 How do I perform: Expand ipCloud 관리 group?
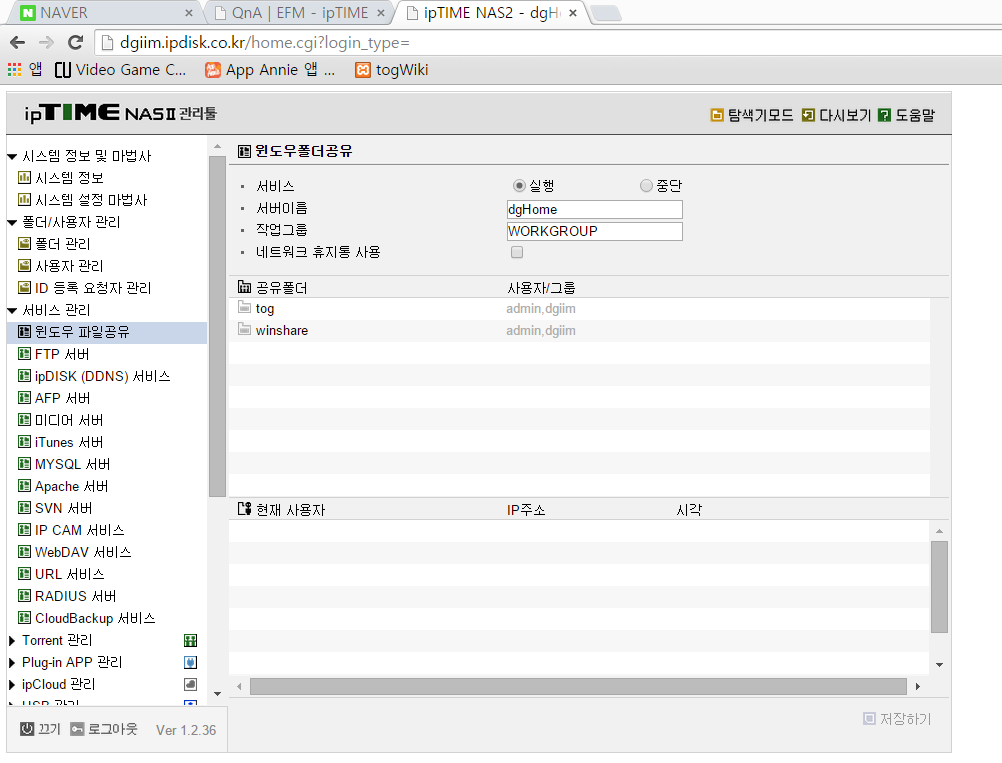(12, 684)
